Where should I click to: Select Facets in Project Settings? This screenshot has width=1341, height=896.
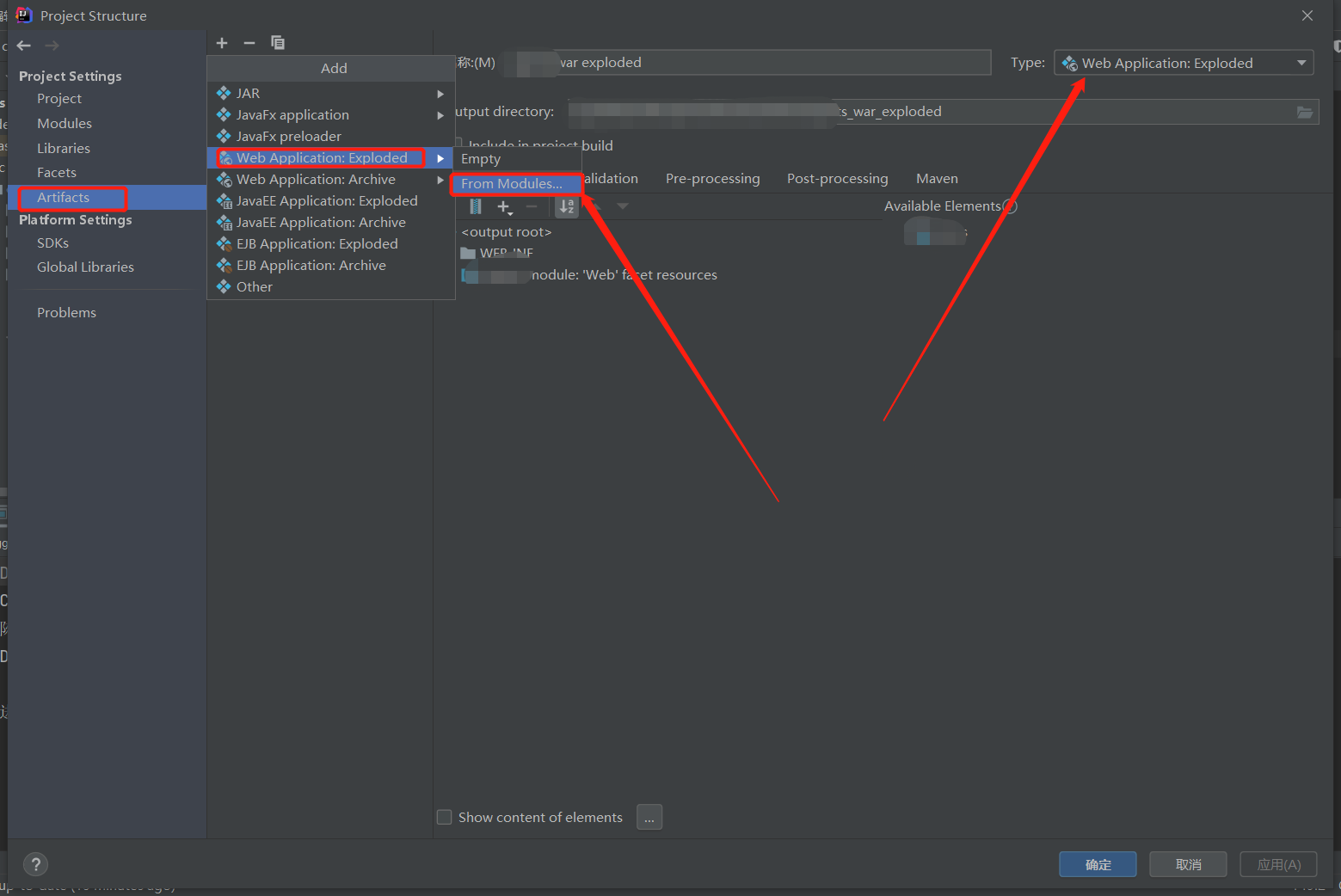(57, 173)
